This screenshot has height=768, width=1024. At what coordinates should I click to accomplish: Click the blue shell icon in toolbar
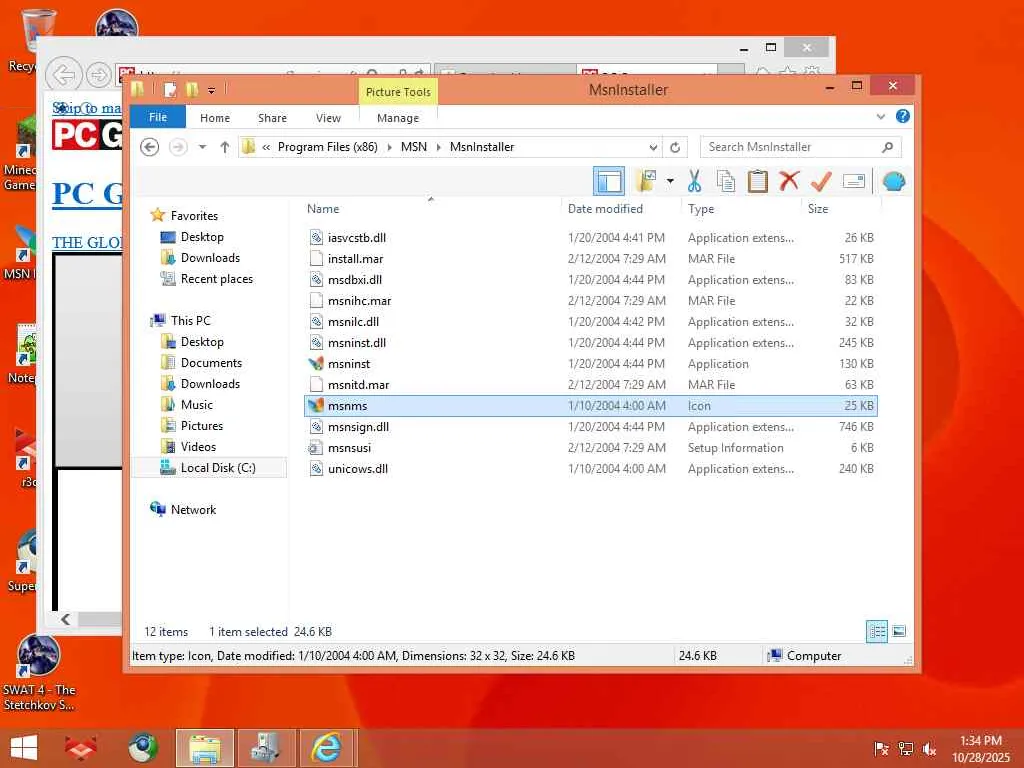[893, 181]
